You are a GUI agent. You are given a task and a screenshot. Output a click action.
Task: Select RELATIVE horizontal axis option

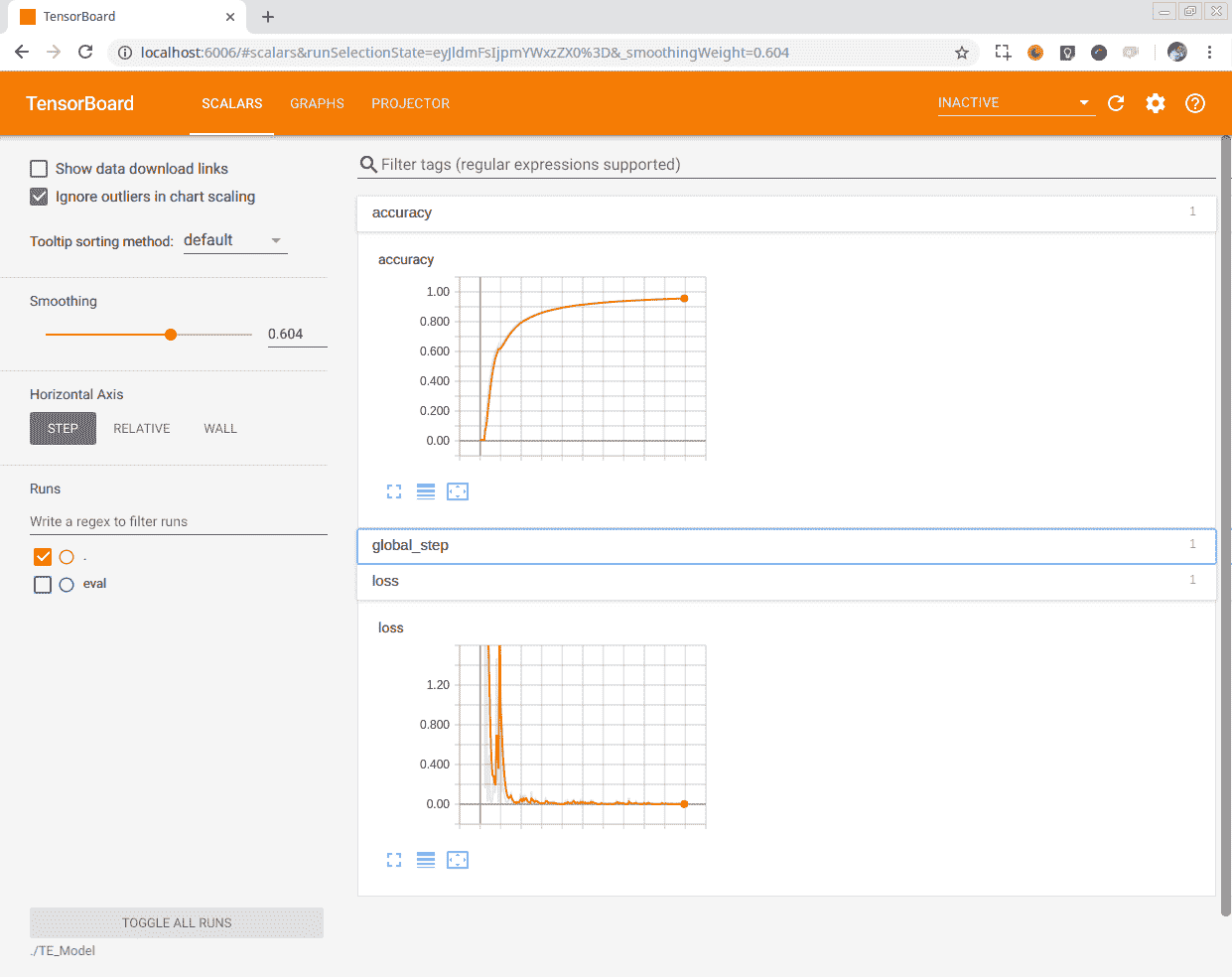click(x=142, y=429)
